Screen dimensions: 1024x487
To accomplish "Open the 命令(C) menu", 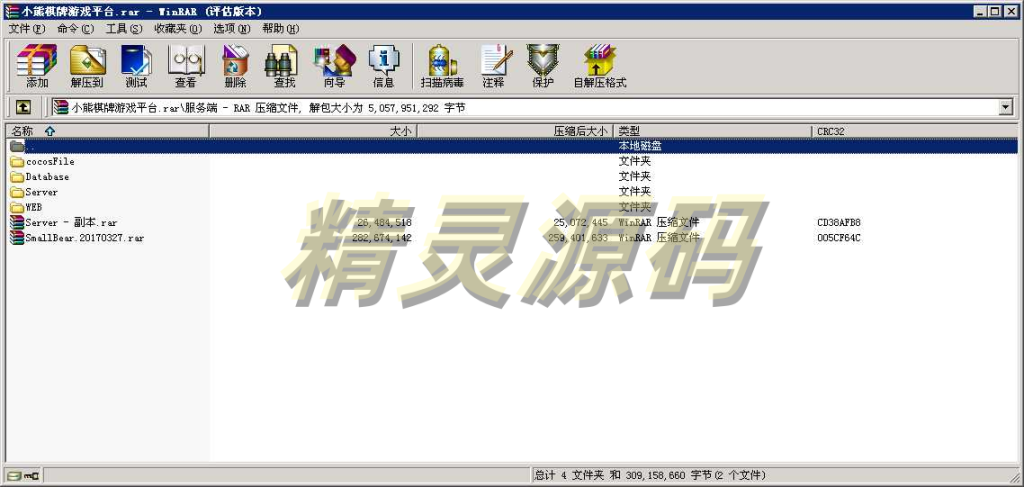I will point(76,29).
